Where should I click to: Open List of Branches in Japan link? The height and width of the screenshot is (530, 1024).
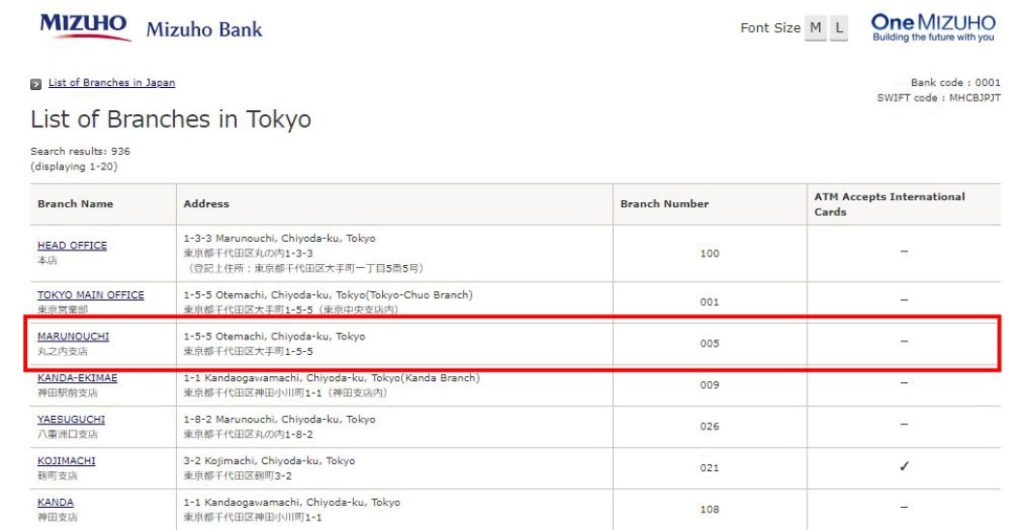coord(111,83)
